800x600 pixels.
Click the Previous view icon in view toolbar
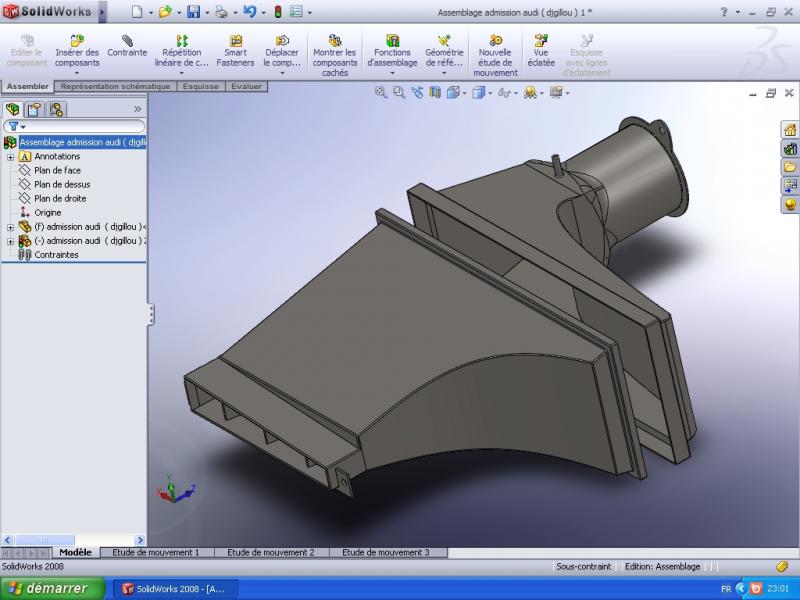point(417,92)
